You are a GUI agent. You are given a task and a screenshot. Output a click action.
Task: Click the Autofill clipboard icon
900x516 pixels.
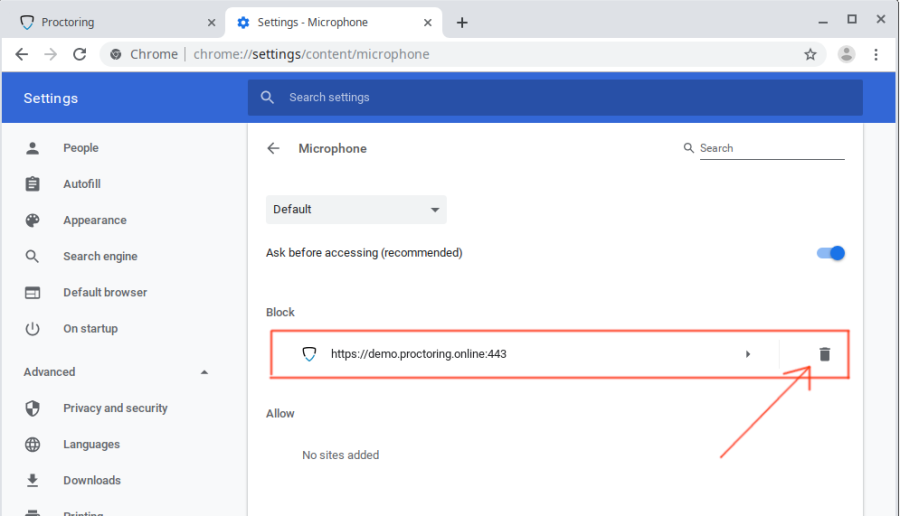click(32, 184)
